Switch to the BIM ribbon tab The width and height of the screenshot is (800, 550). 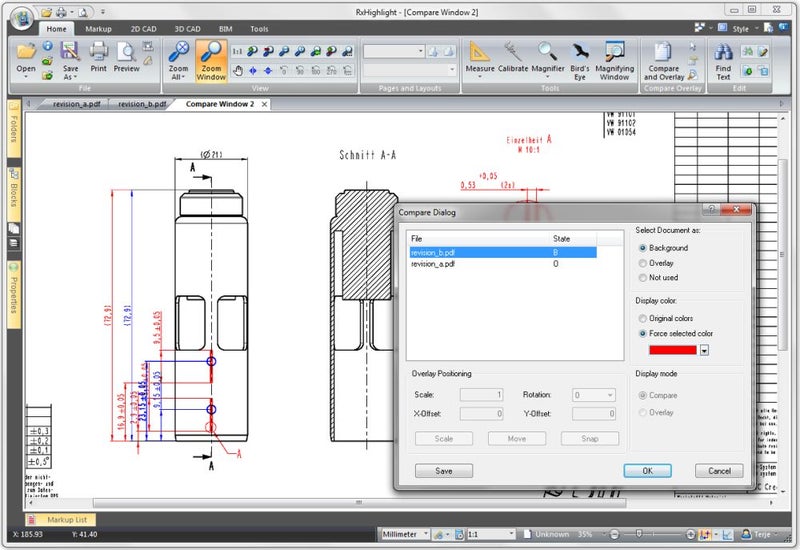(226, 29)
